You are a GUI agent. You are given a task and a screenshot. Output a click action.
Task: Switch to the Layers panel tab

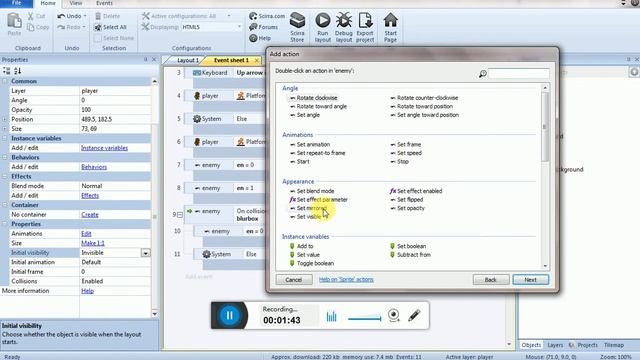tap(555, 345)
